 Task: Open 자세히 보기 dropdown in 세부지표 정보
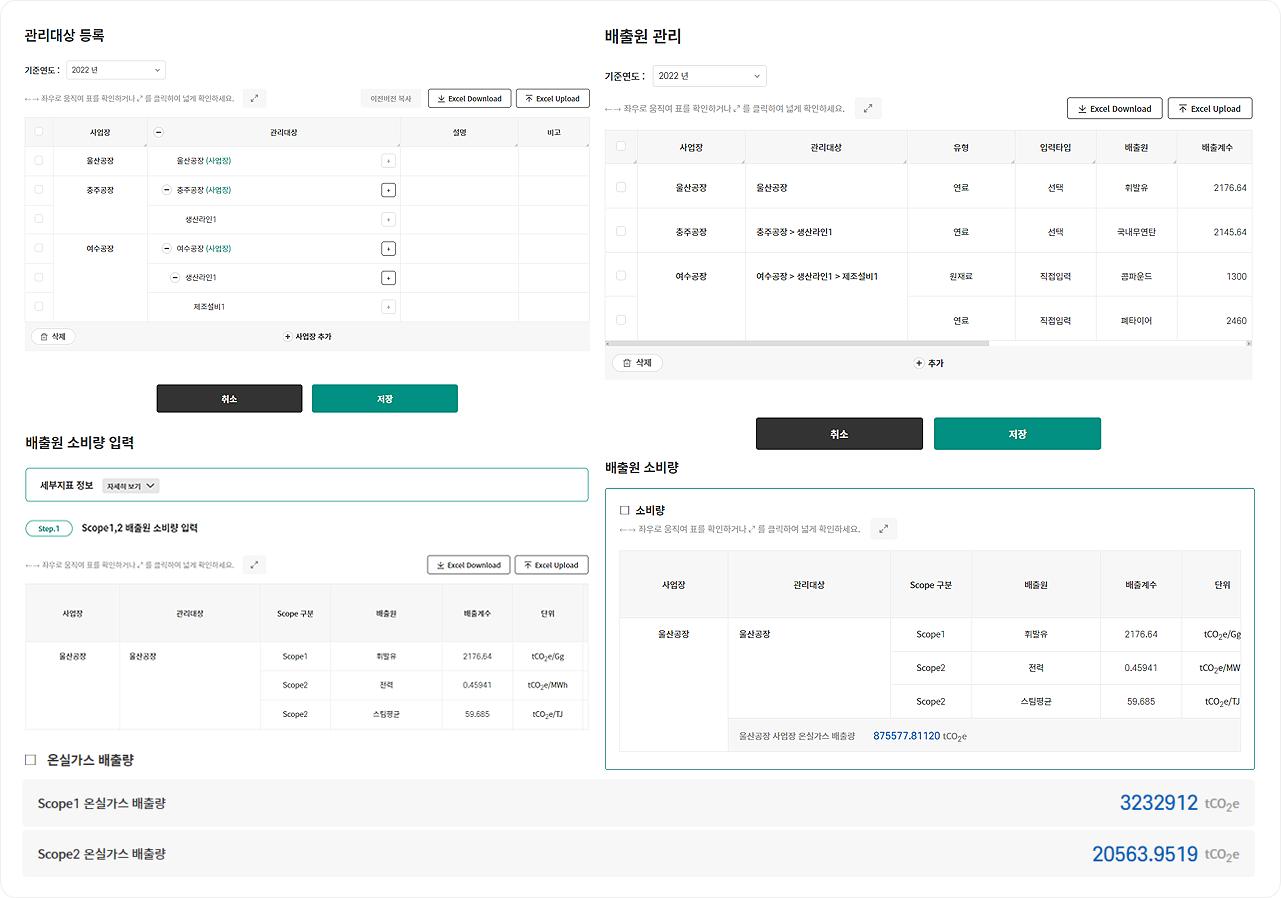131,486
